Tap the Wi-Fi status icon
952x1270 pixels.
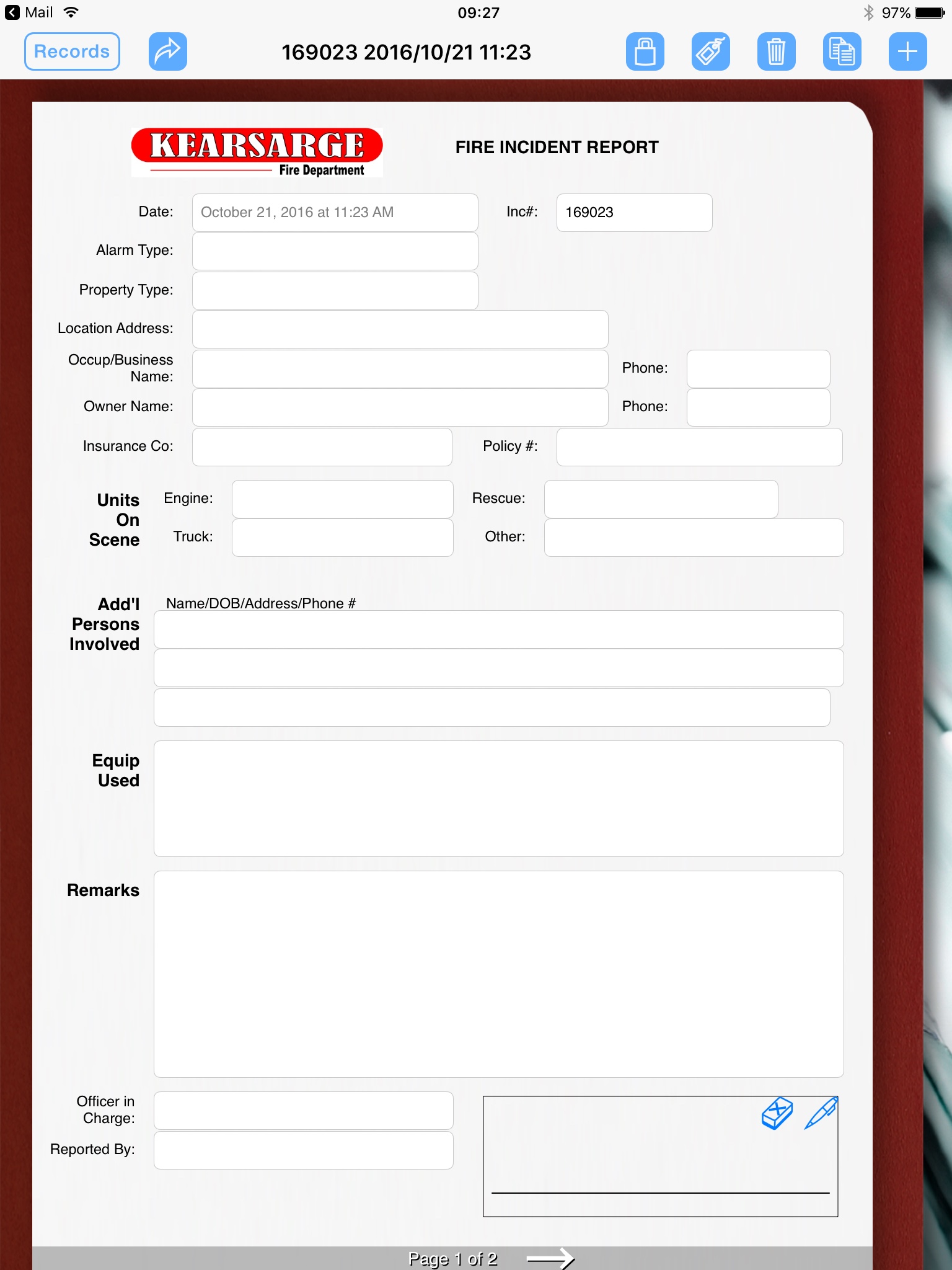(x=71, y=12)
